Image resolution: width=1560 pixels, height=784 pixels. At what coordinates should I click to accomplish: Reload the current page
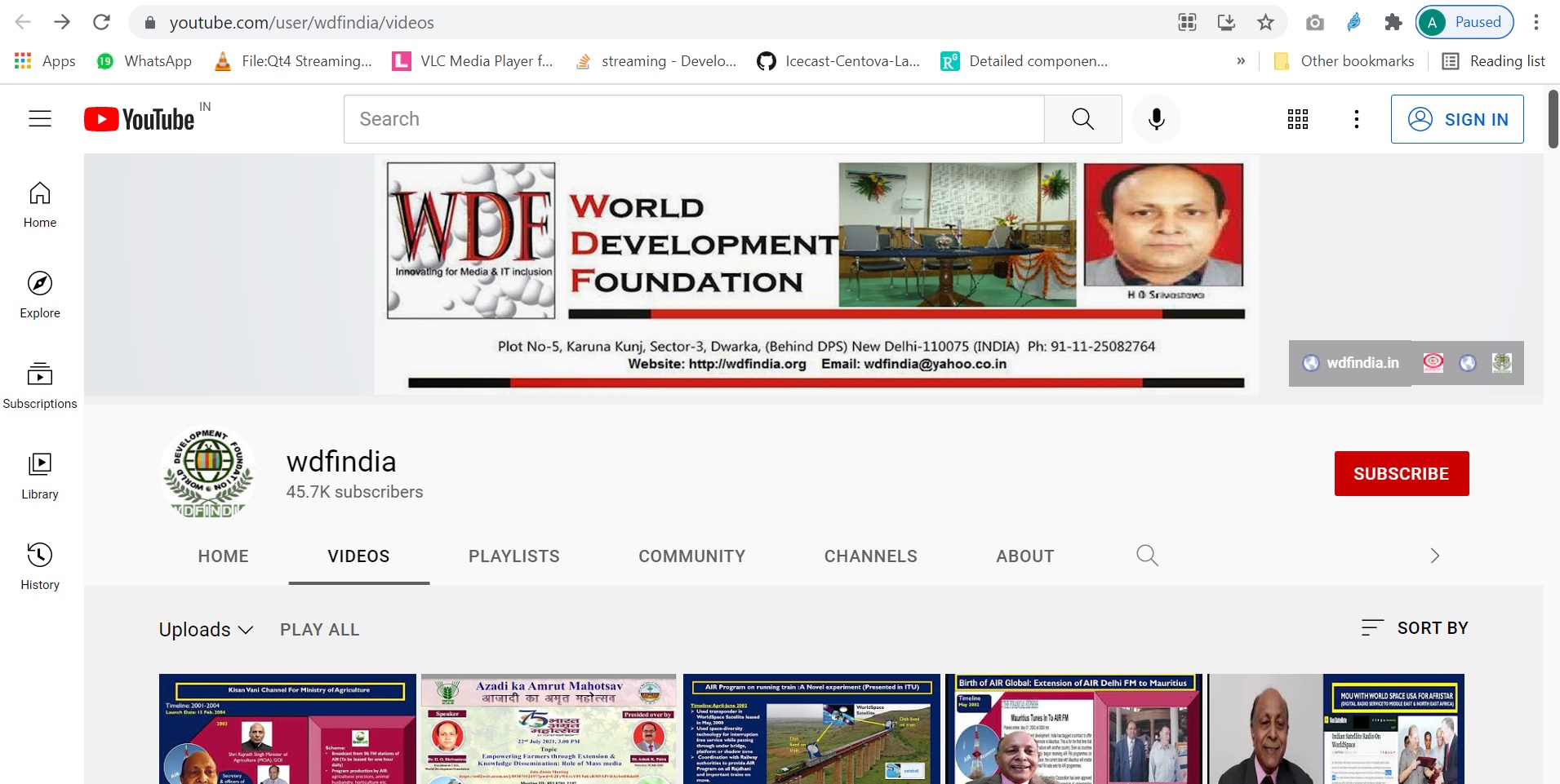(x=101, y=22)
